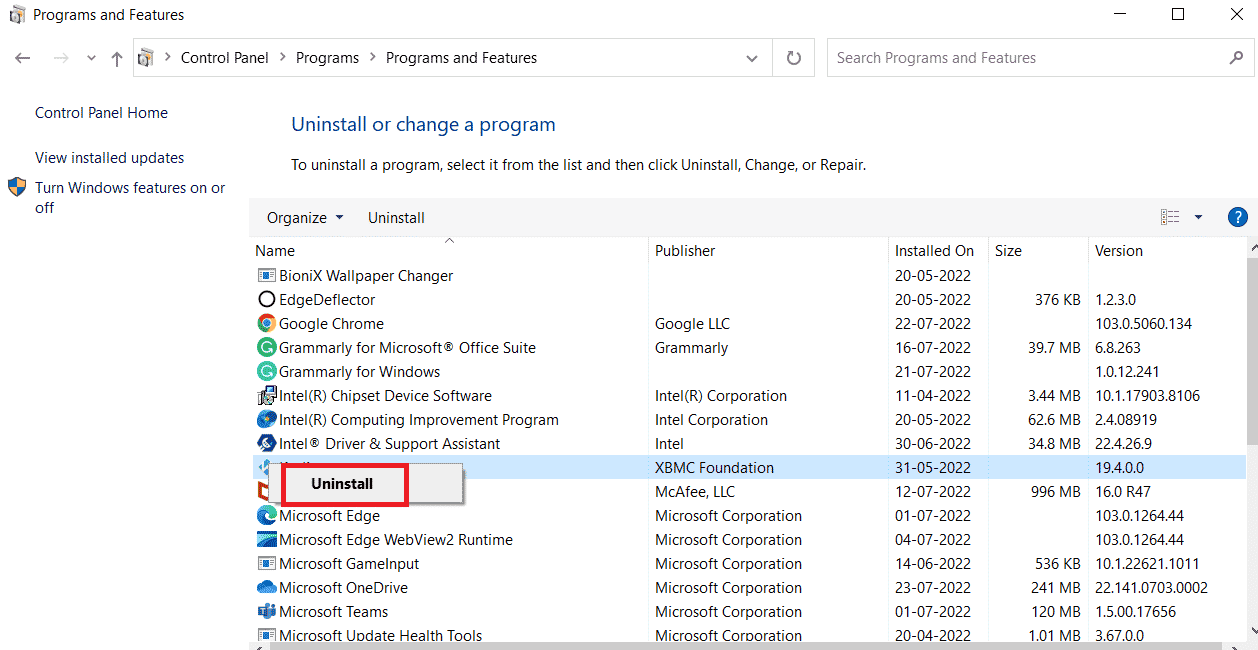This screenshot has width=1258, height=650.
Task: Navigate to Programs in the breadcrumb bar
Action: [x=327, y=57]
